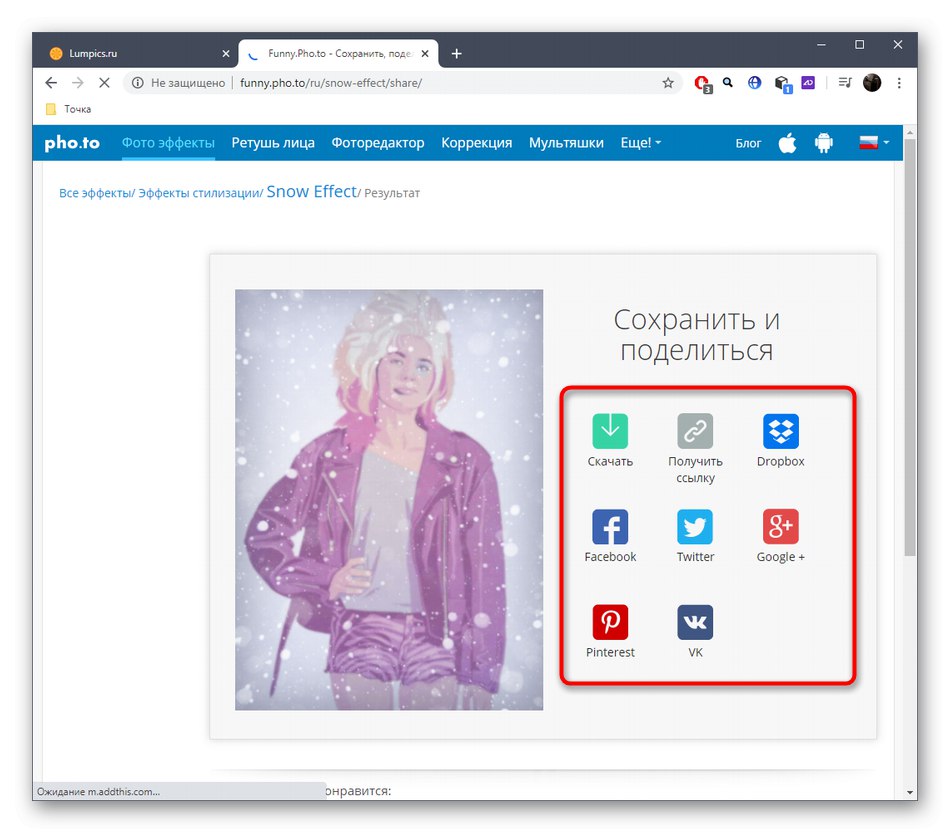This screenshot has width=950, height=833.
Task: Open the Android app link icon
Action: coord(823,143)
